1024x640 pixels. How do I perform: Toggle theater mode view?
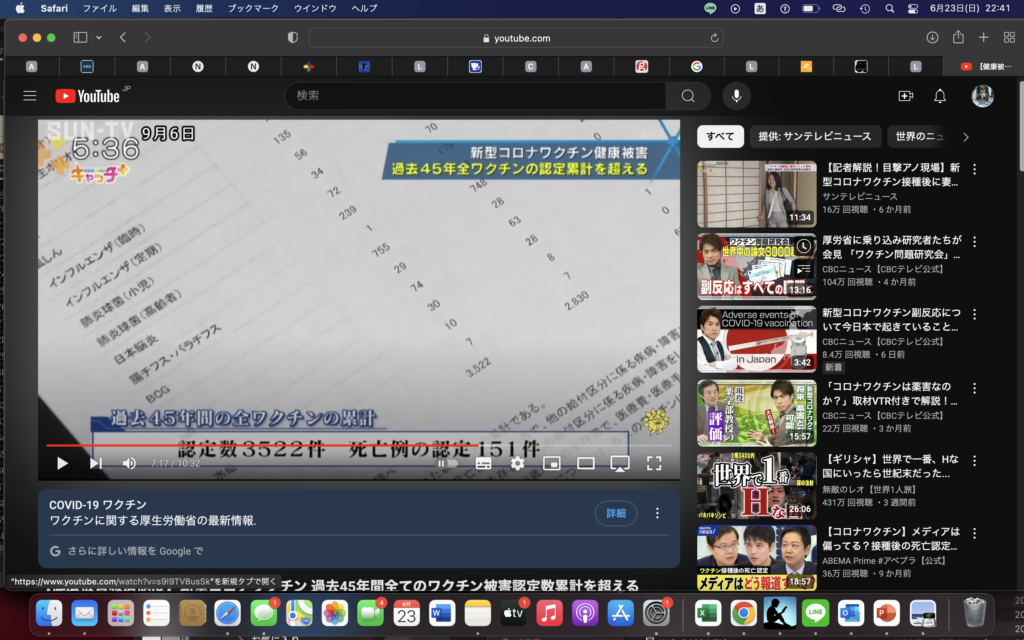point(586,463)
